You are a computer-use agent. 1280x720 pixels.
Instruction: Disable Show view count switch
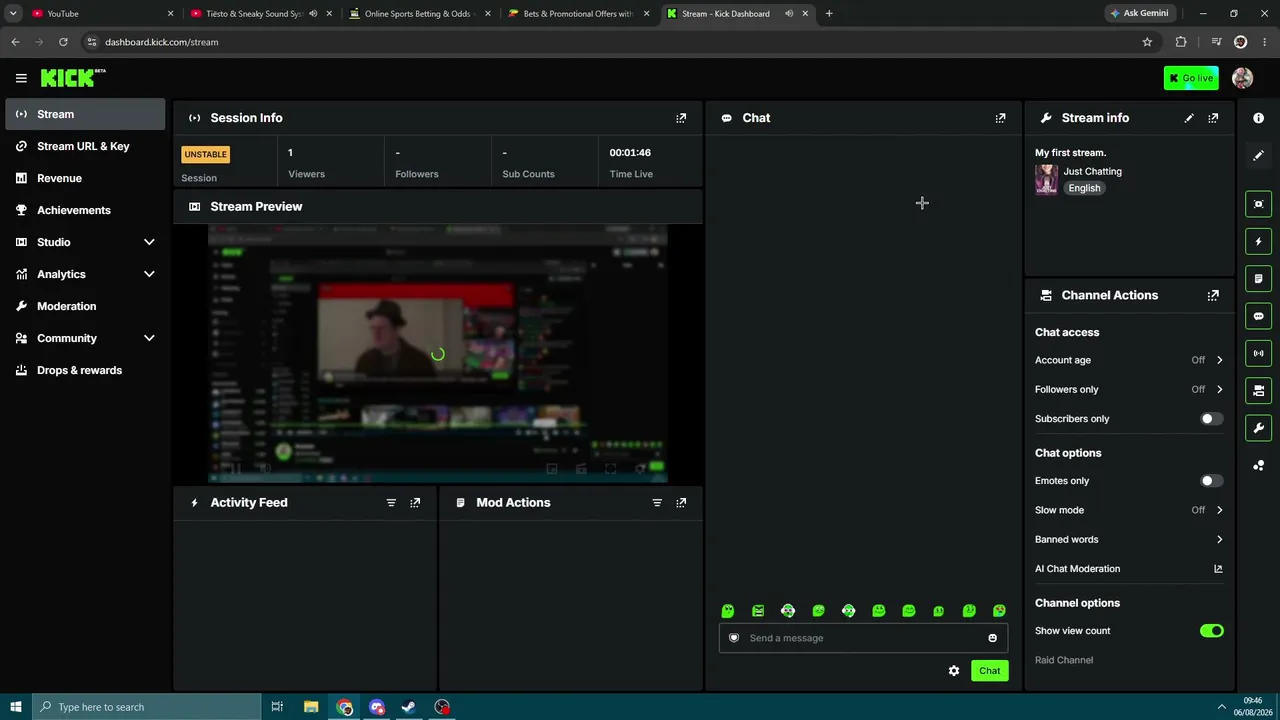pyautogui.click(x=1211, y=631)
